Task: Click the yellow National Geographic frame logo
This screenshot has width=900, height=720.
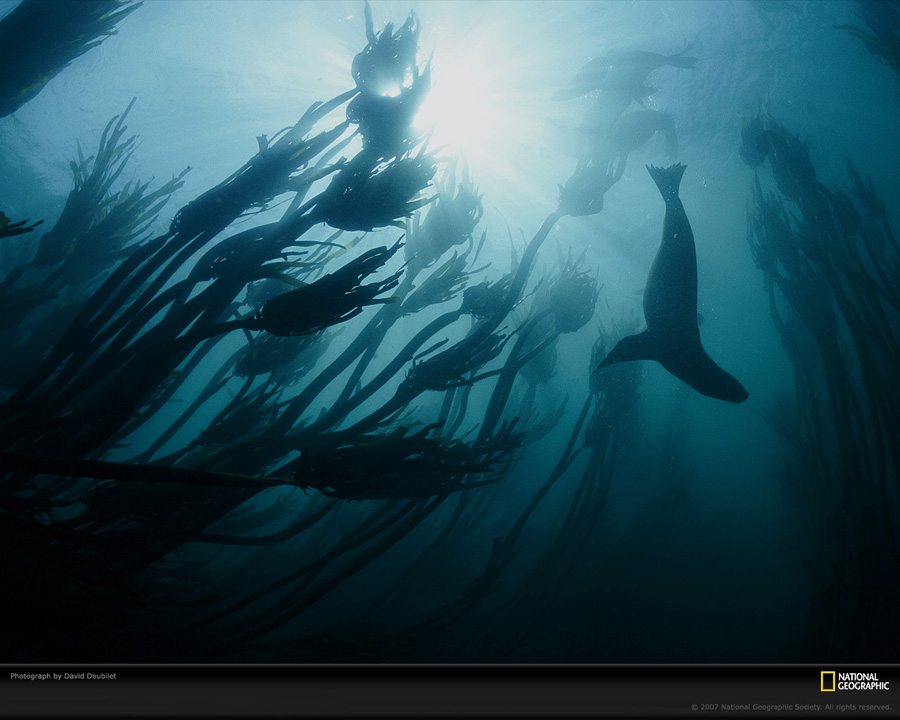Action: coord(827,681)
